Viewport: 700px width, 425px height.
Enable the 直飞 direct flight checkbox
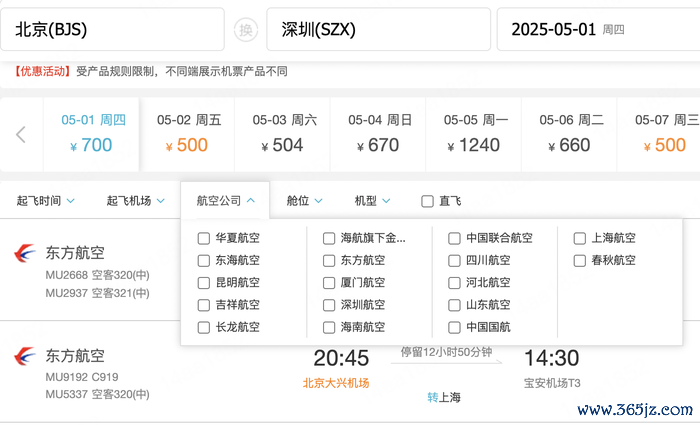coord(427,201)
